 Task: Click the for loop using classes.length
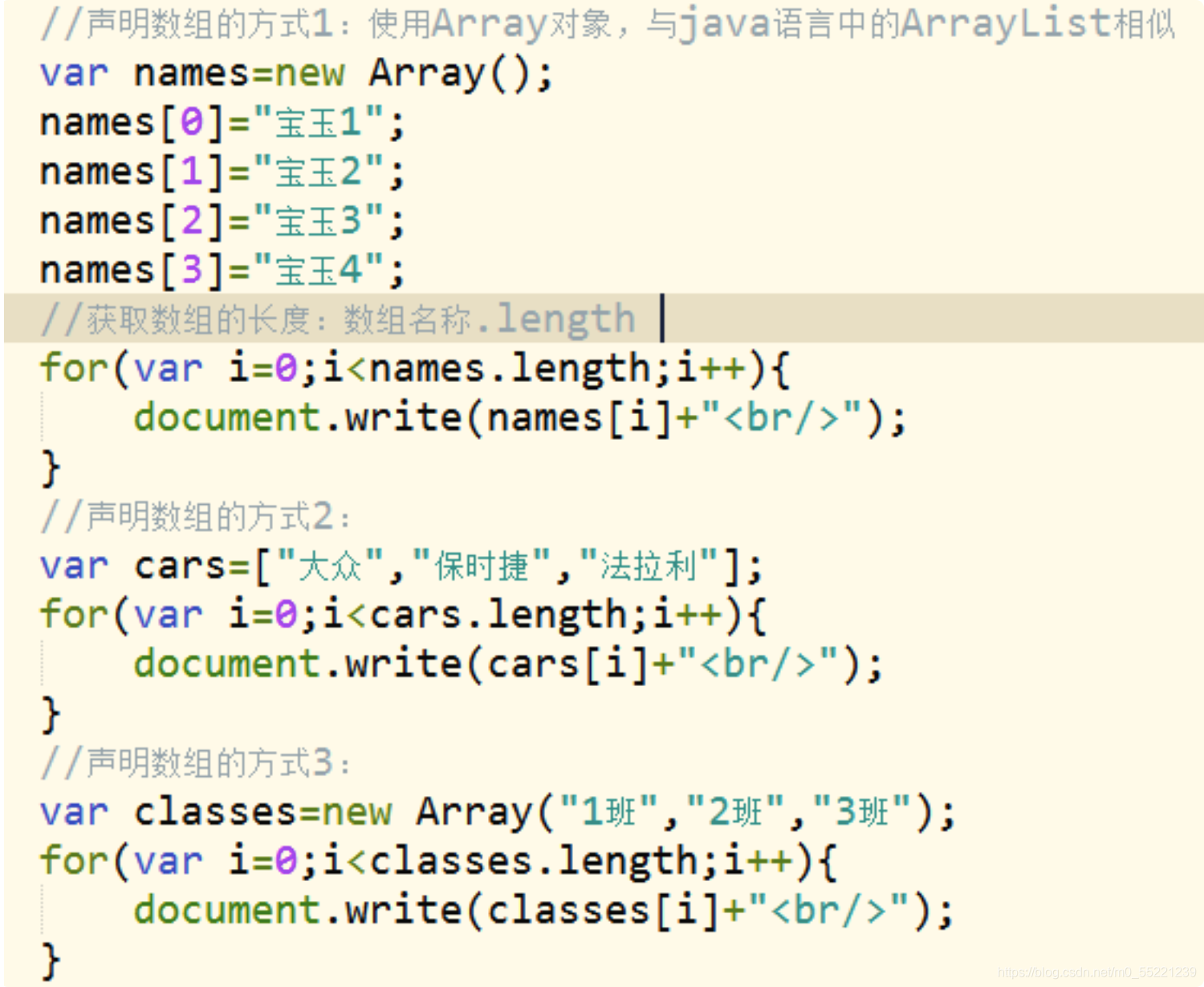pos(438,862)
